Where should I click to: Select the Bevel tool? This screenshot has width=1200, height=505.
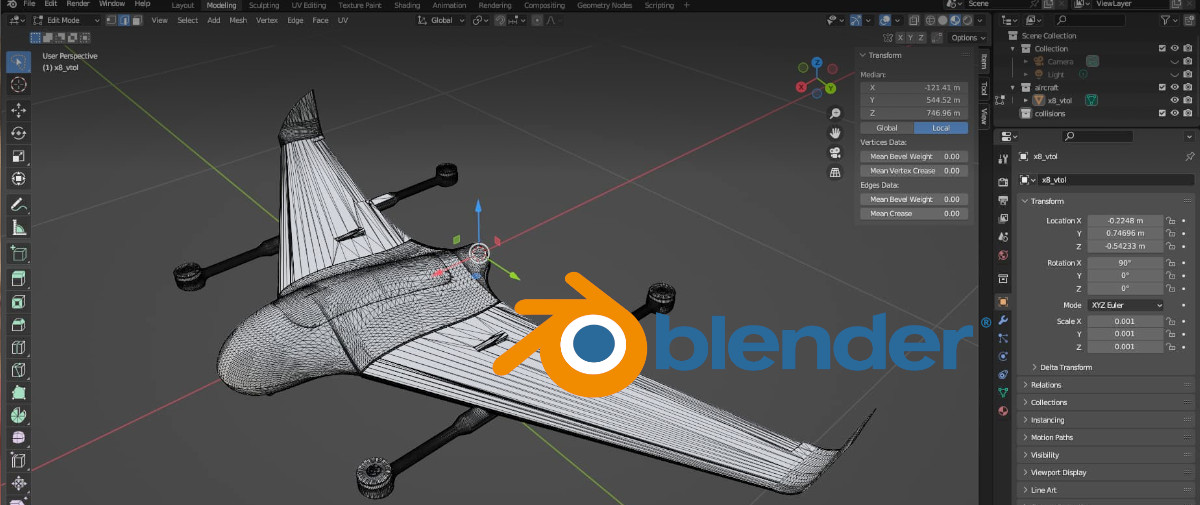18,324
